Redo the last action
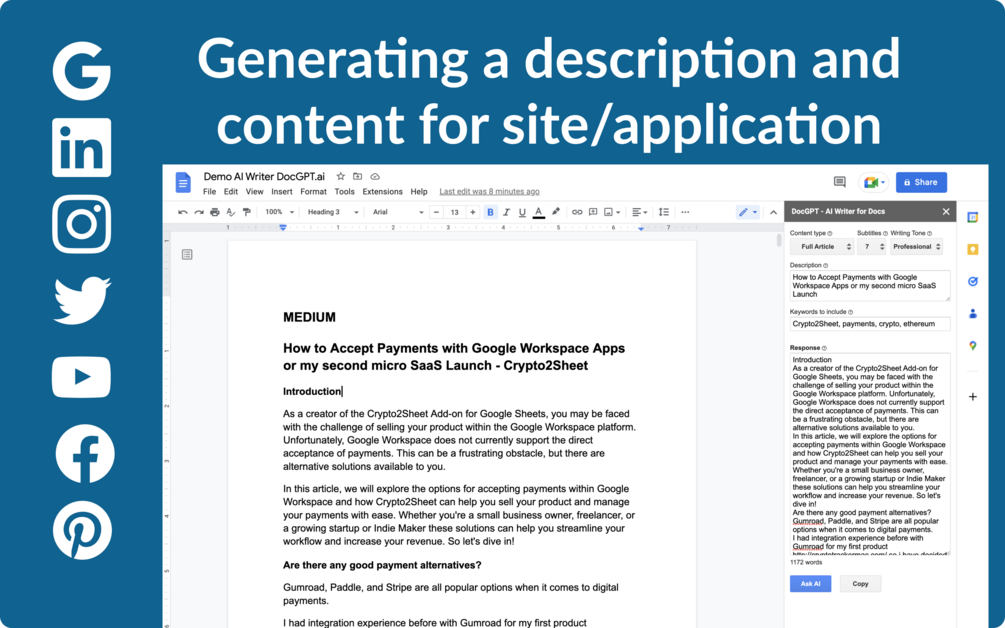The width and height of the screenshot is (1005, 628). coord(199,212)
